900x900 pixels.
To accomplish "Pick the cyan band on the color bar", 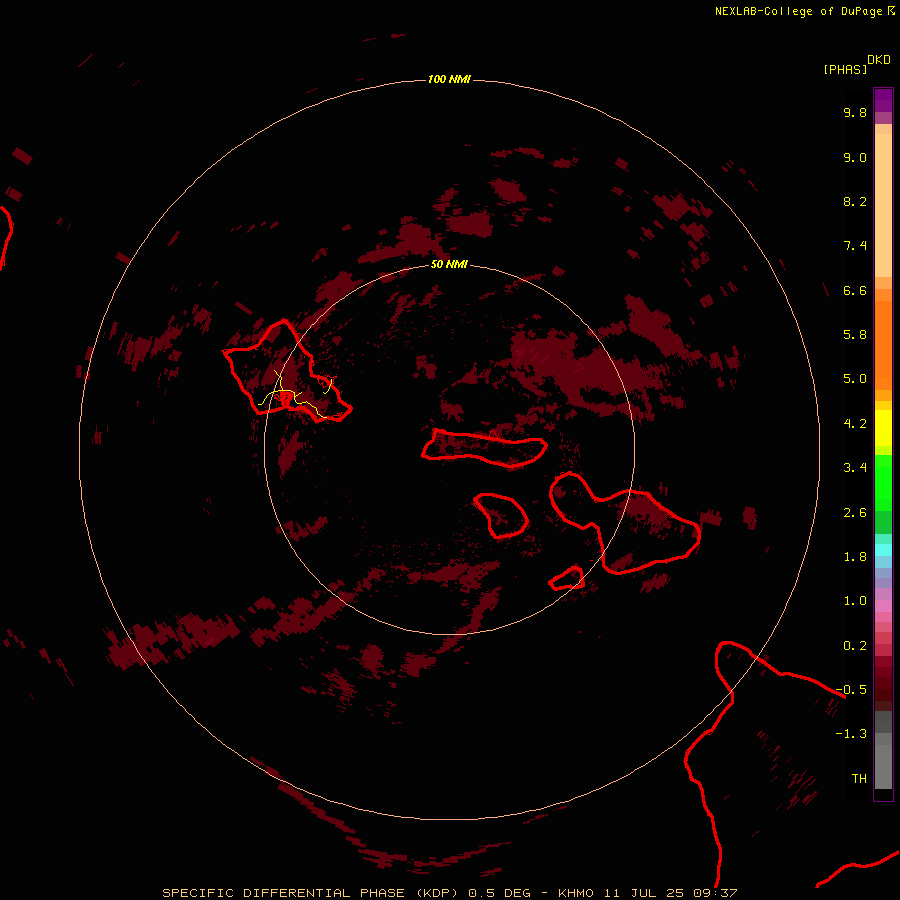I will tap(883, 550).
